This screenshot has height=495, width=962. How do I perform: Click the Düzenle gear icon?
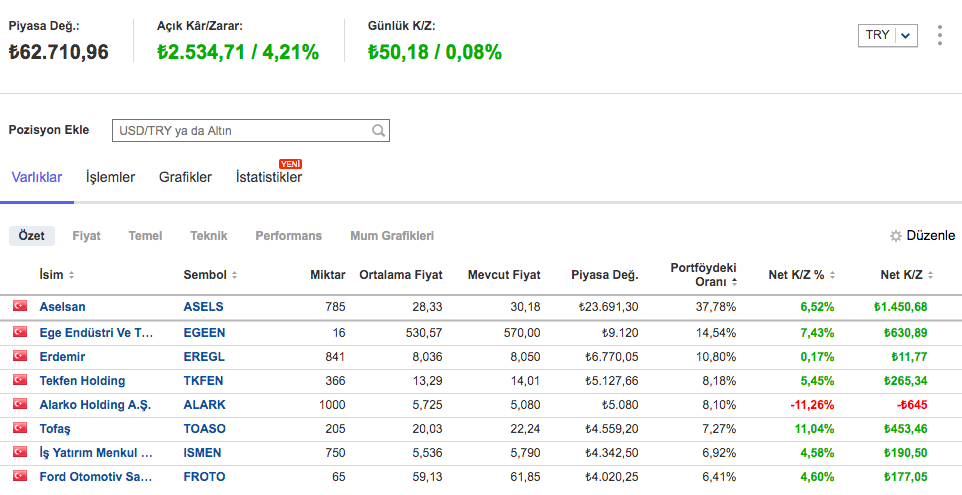896,236
